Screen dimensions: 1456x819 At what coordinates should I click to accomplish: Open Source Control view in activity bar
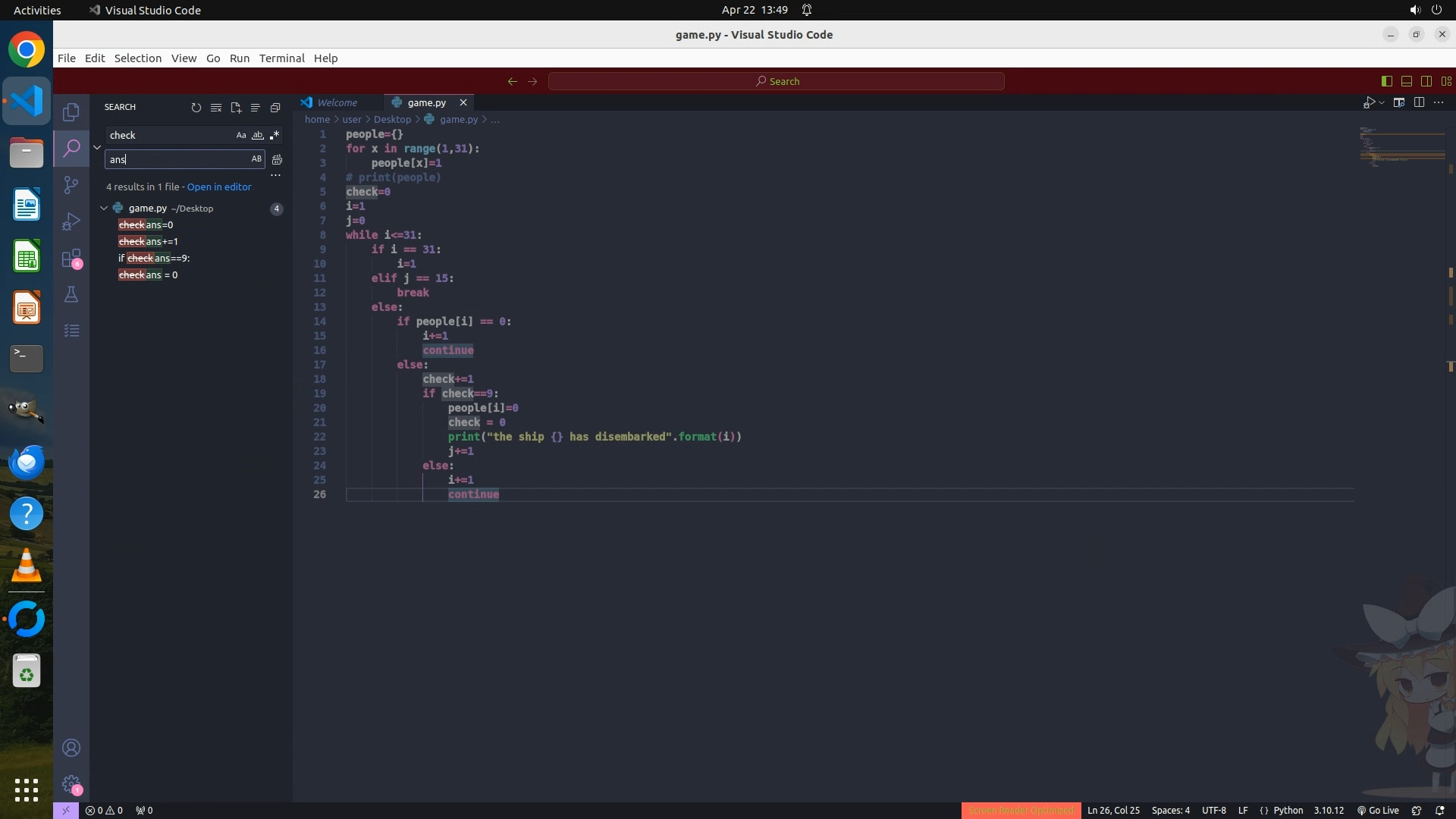click(71, 185)
